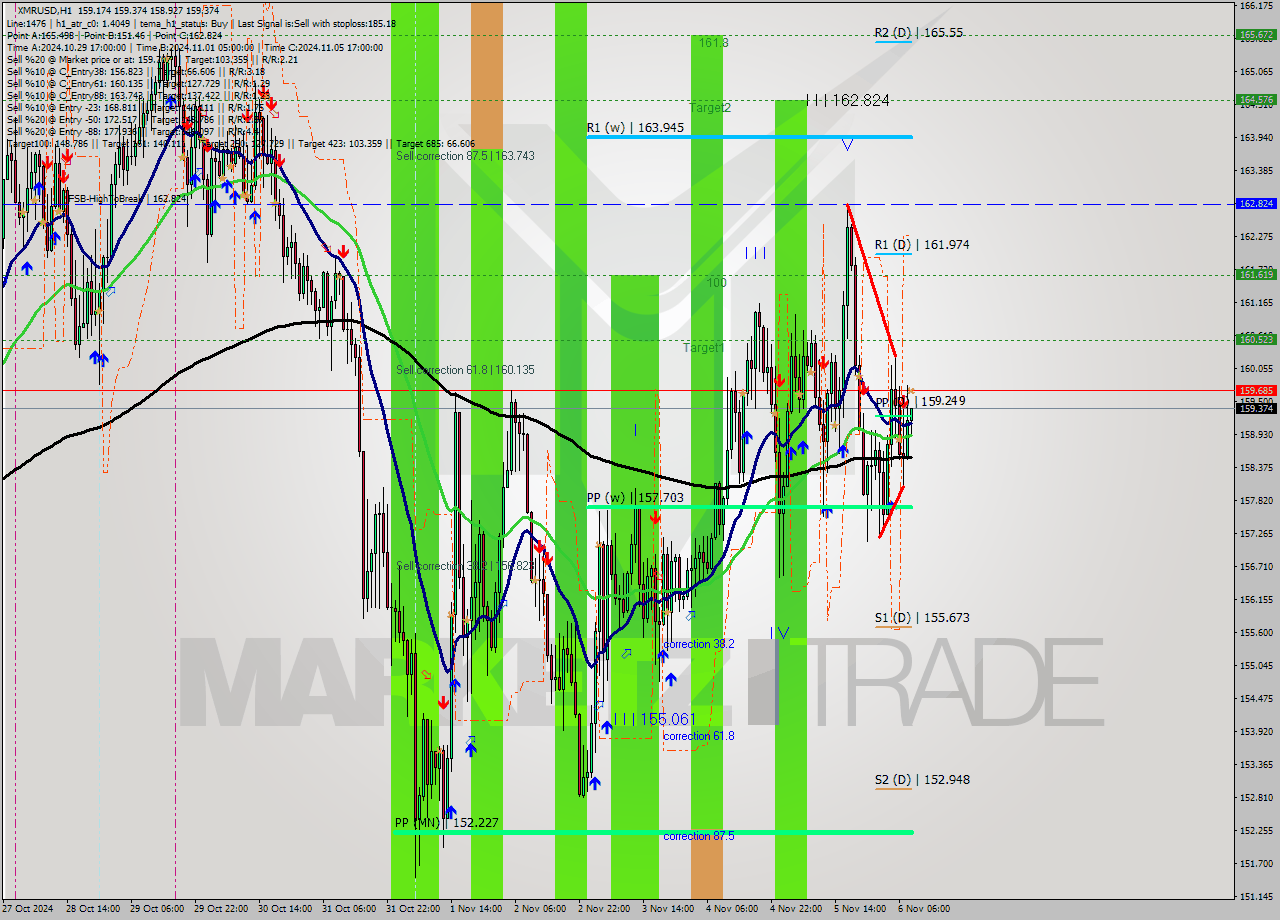Click the 'Target1' label
1280x920 pixels.
(x=702, y=348)
